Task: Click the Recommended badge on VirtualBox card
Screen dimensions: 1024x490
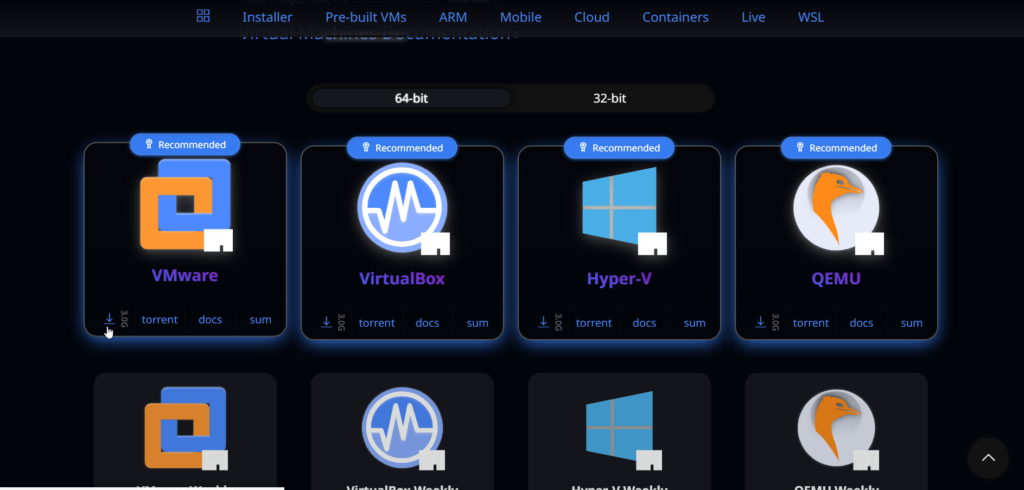Action: pyautogui.click(x=402, y=148)
